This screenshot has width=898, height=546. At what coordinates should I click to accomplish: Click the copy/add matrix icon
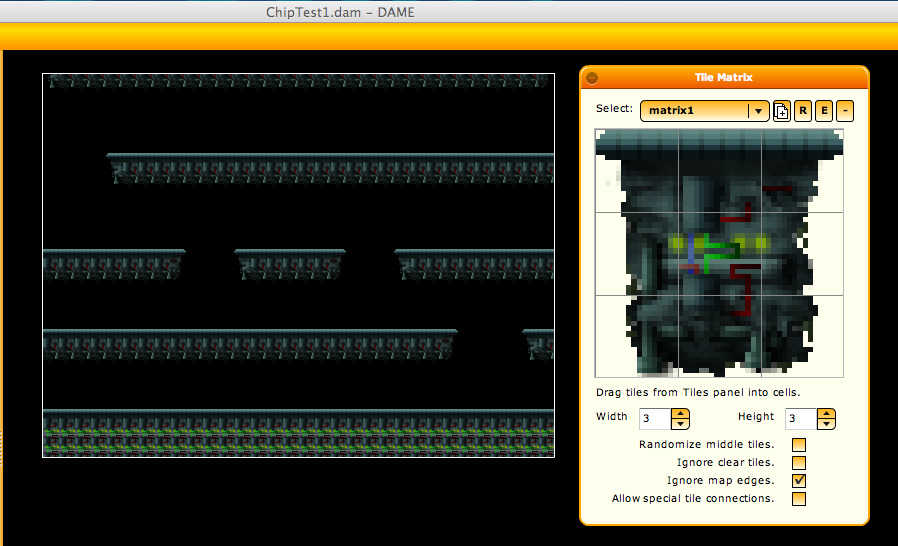782,111
